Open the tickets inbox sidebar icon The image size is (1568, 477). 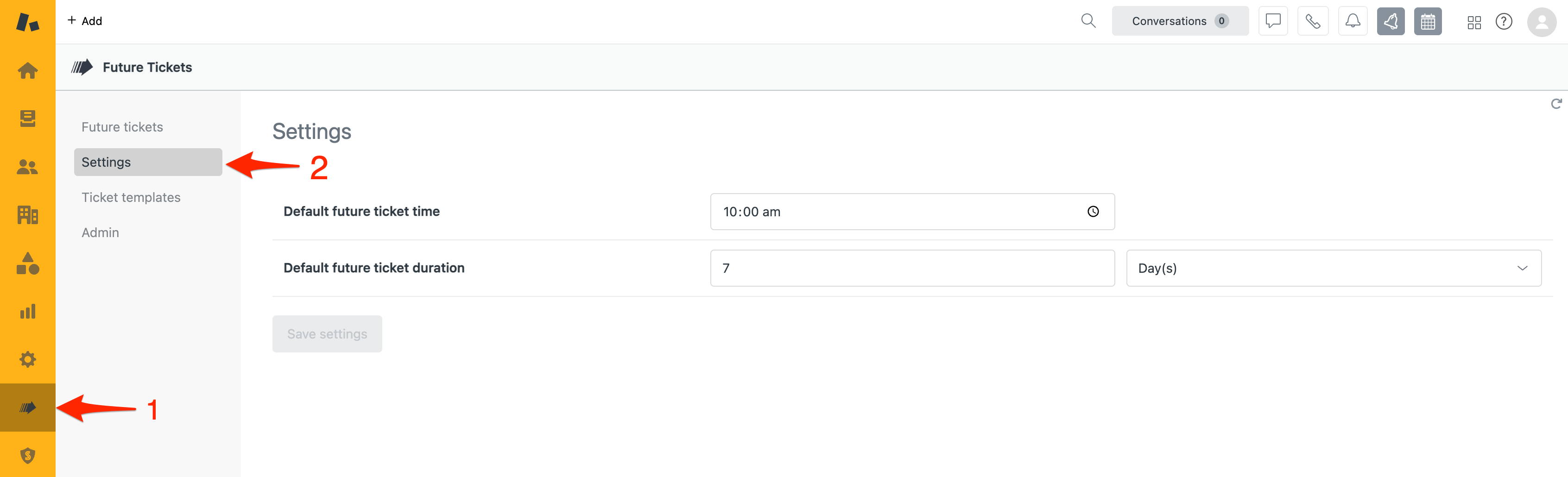pyautogui.click(x=27, y=119)
